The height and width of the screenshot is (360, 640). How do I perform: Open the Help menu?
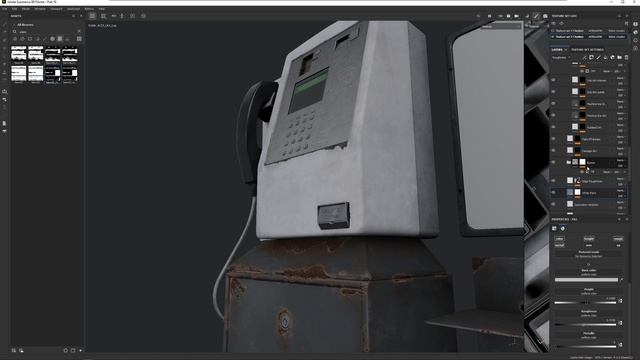pos(101,9)
